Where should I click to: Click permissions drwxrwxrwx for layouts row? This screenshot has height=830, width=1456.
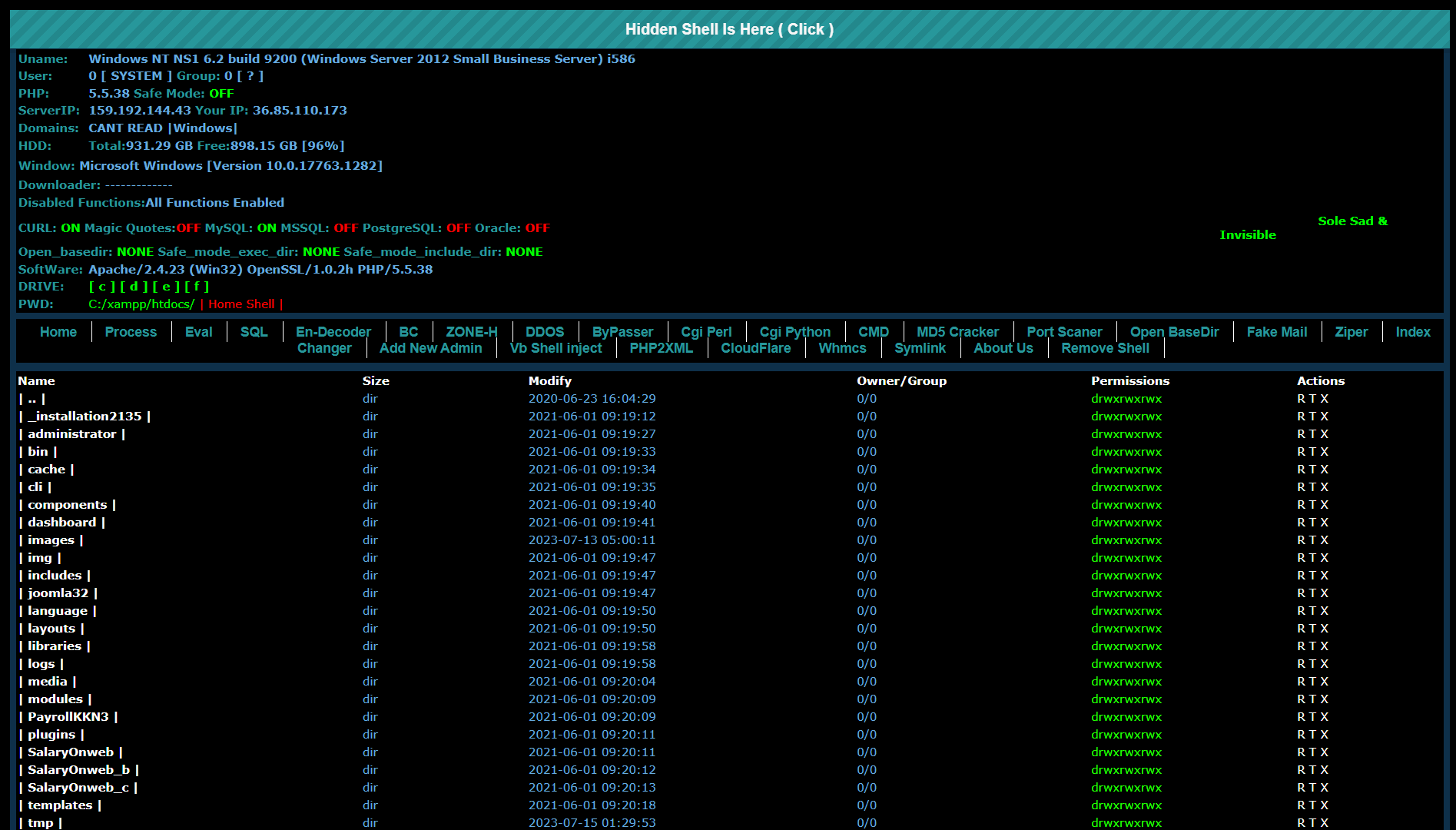point(1126,629)
